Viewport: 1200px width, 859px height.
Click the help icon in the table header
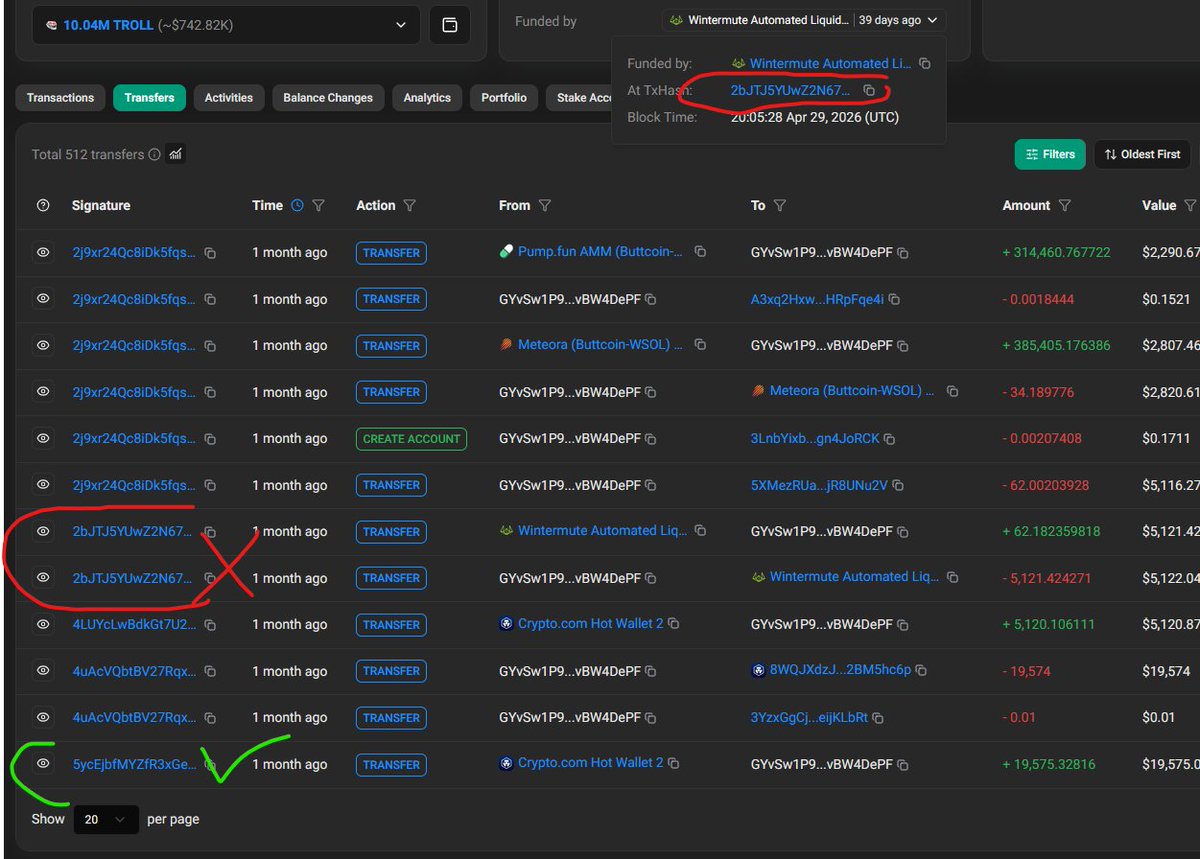pos(43,205)
